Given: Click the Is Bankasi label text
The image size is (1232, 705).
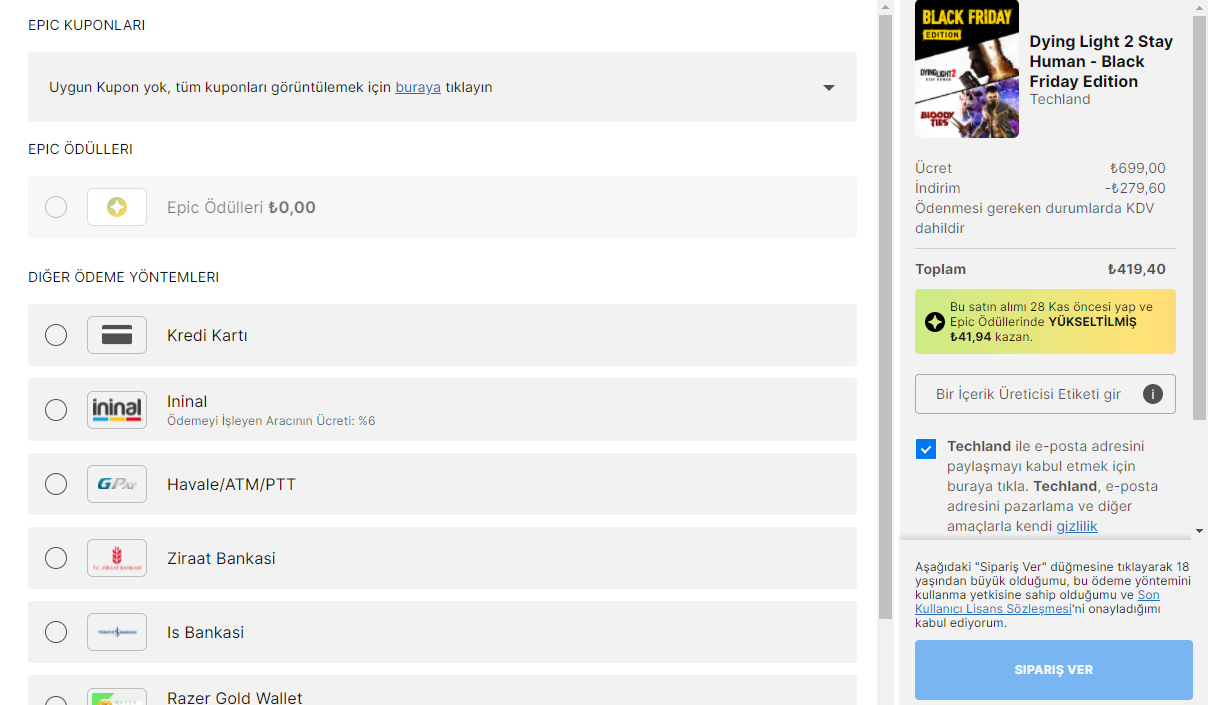Looking at the screenshot, I should tap(205, 632).
